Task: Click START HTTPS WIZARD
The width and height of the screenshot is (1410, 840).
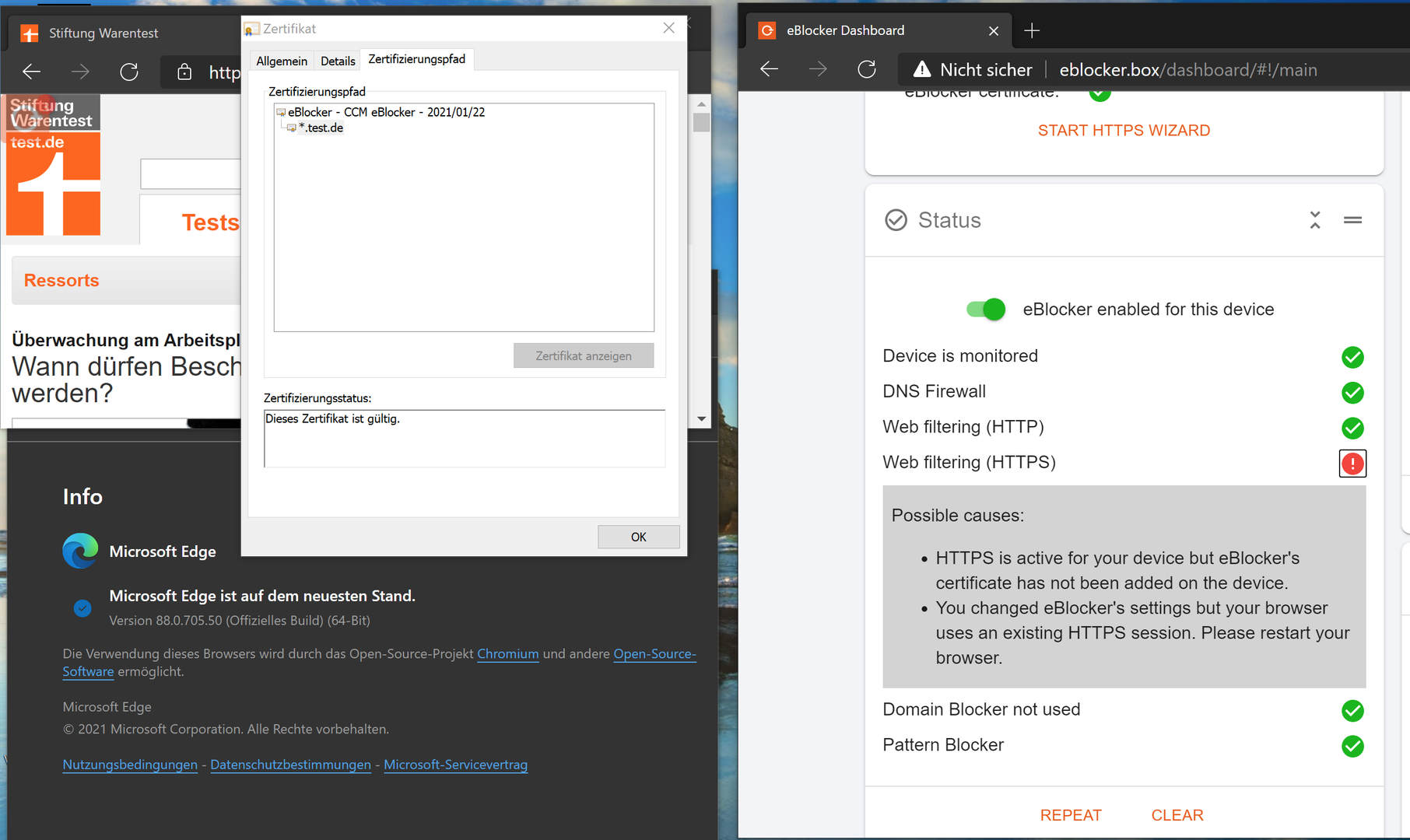Action: tap(1124, 131)
